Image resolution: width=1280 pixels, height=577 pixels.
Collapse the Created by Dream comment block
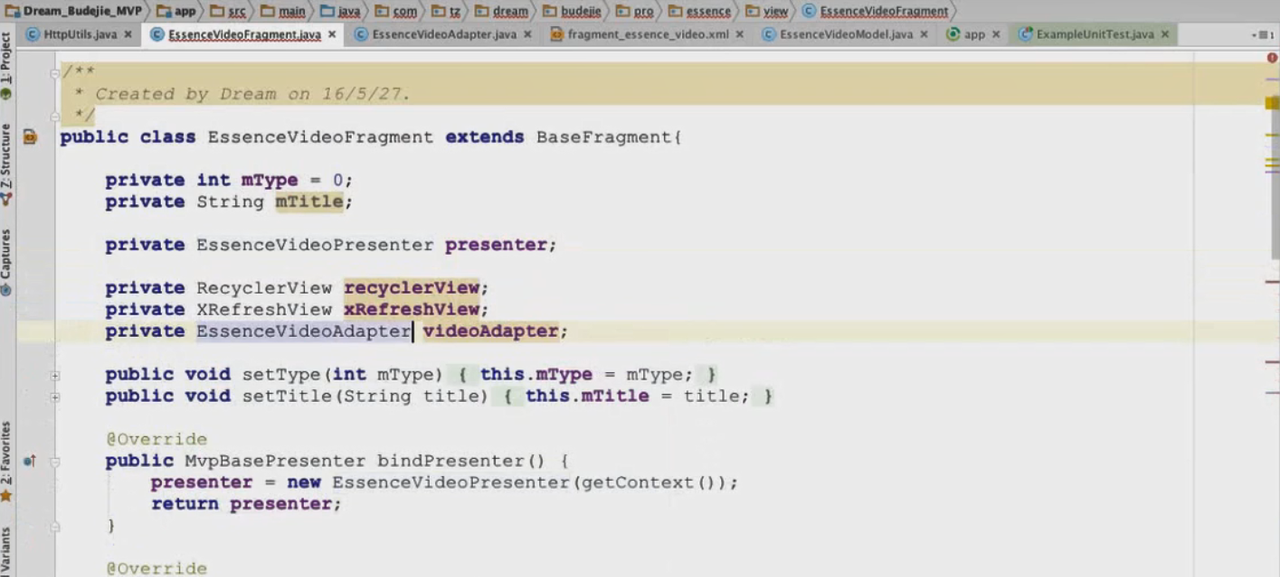click(x=55, y=72)
